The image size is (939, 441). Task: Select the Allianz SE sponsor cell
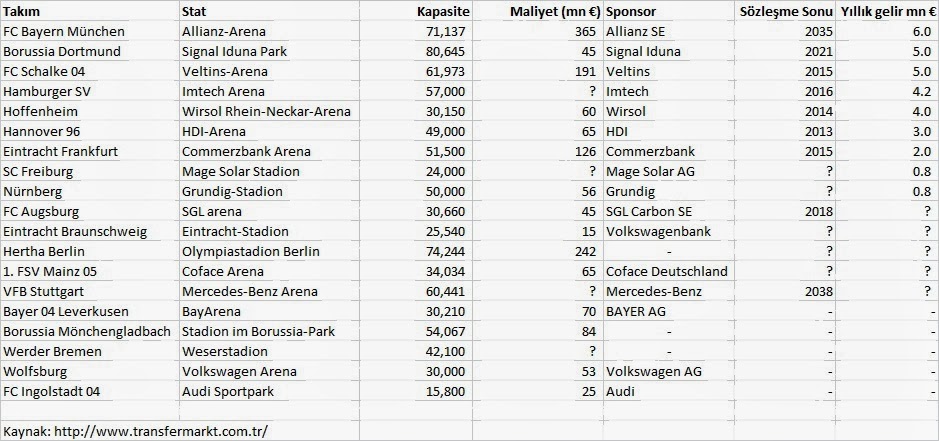pyautogui.click(x=669, y=31)
